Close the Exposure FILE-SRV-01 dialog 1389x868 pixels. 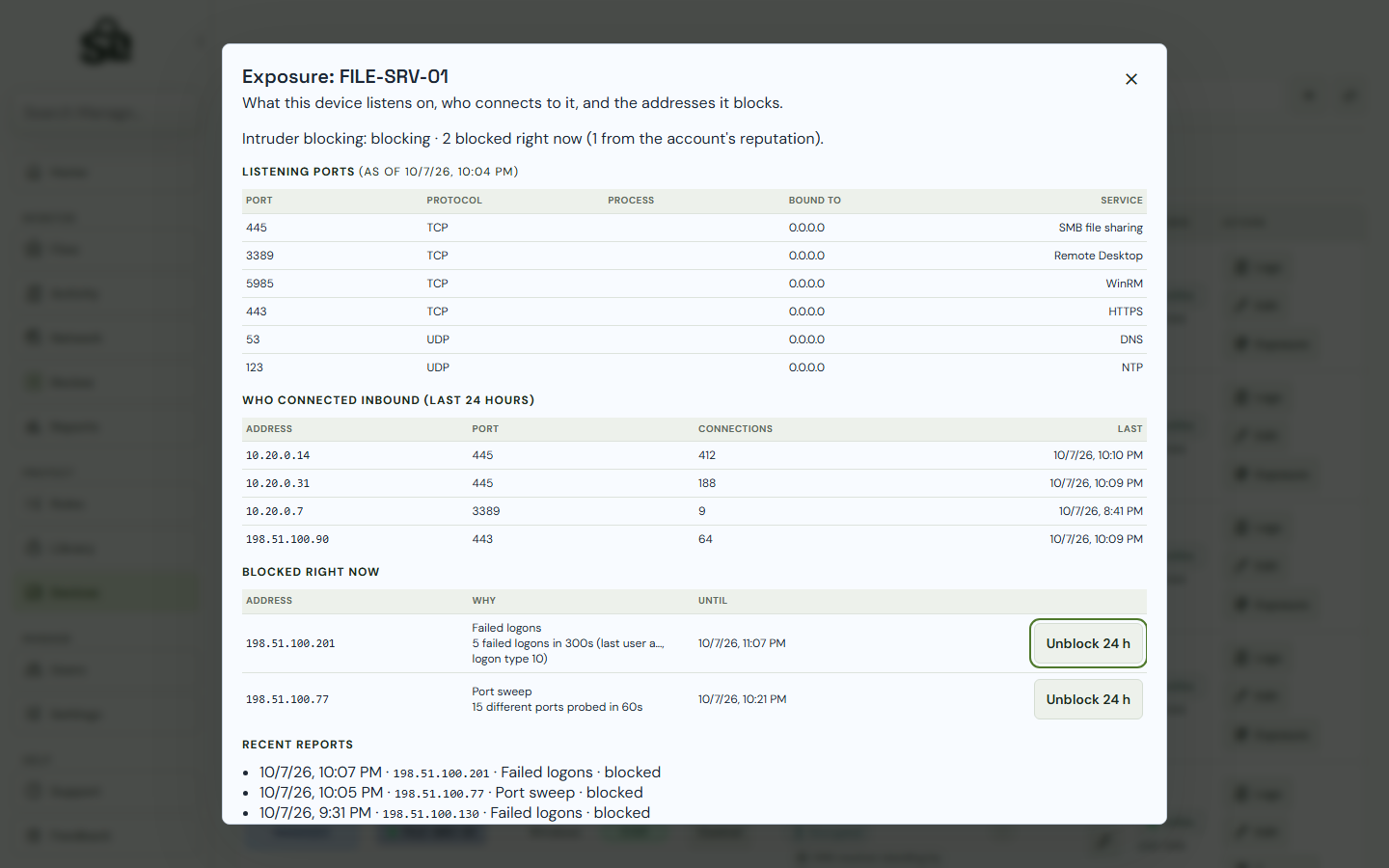point(1131,79)
